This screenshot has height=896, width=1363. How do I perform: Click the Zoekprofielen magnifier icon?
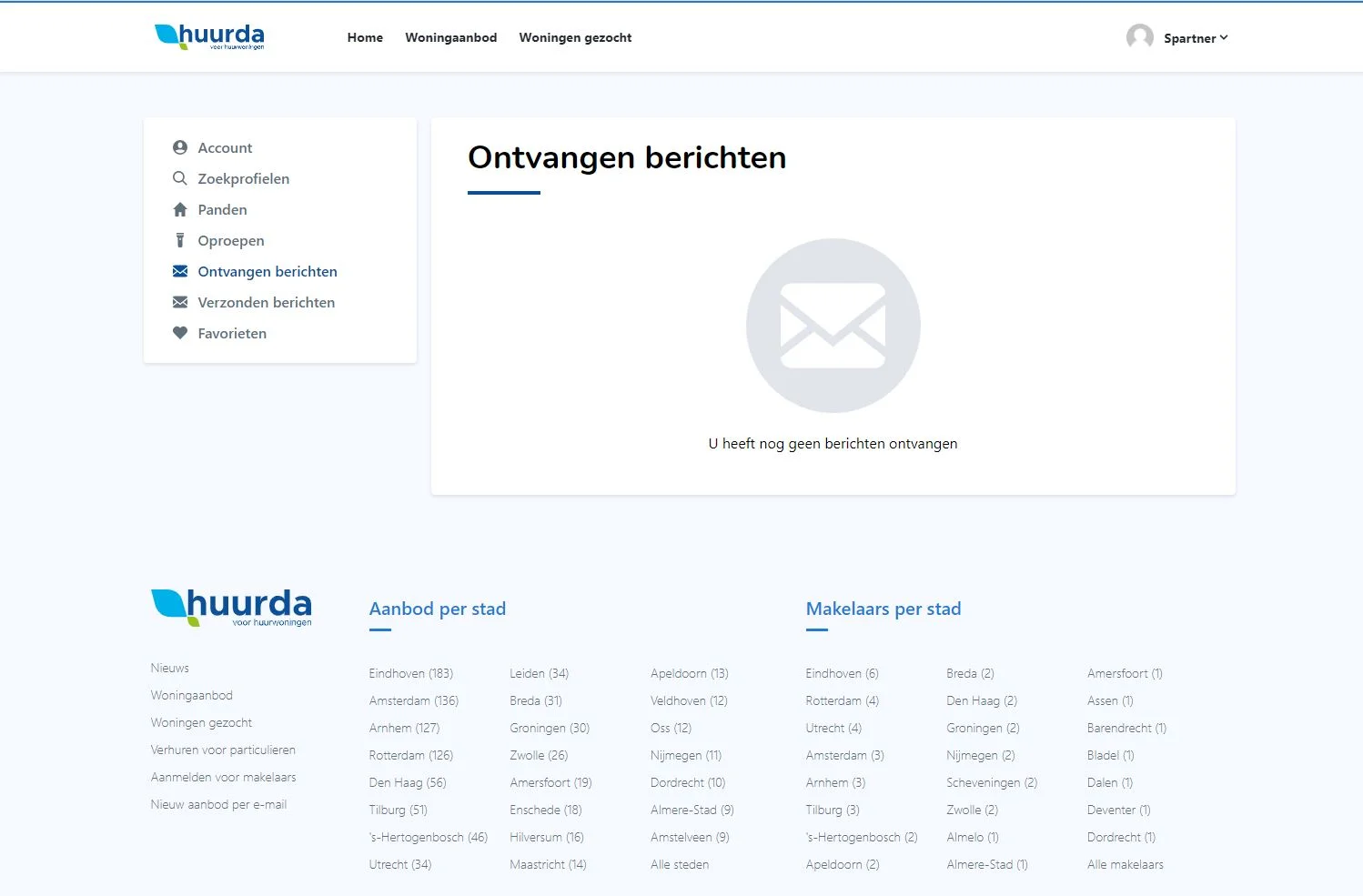click(180, 178)
